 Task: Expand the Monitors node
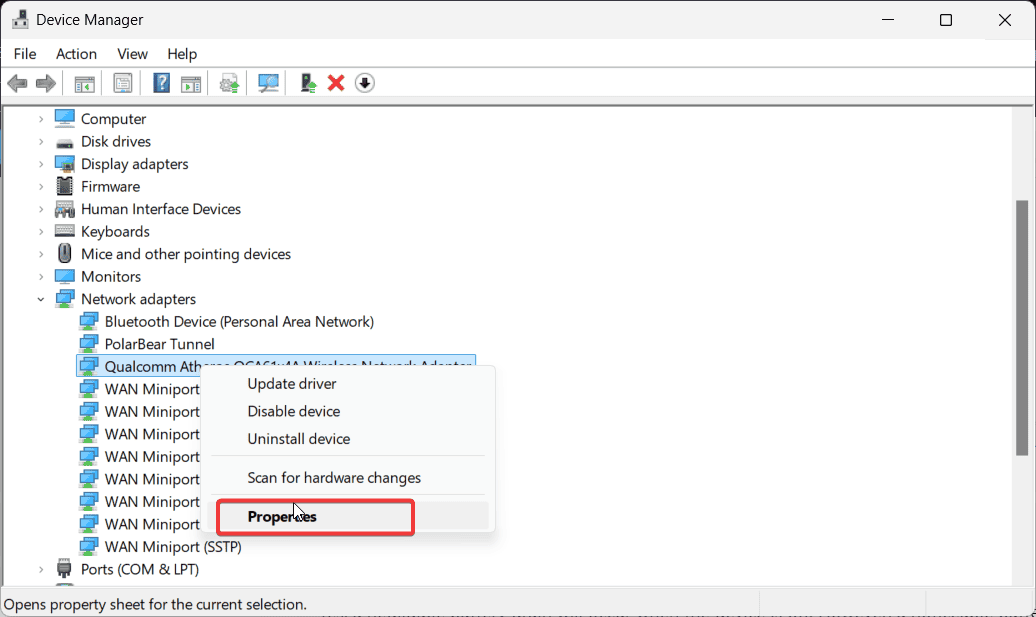[41, 276]
